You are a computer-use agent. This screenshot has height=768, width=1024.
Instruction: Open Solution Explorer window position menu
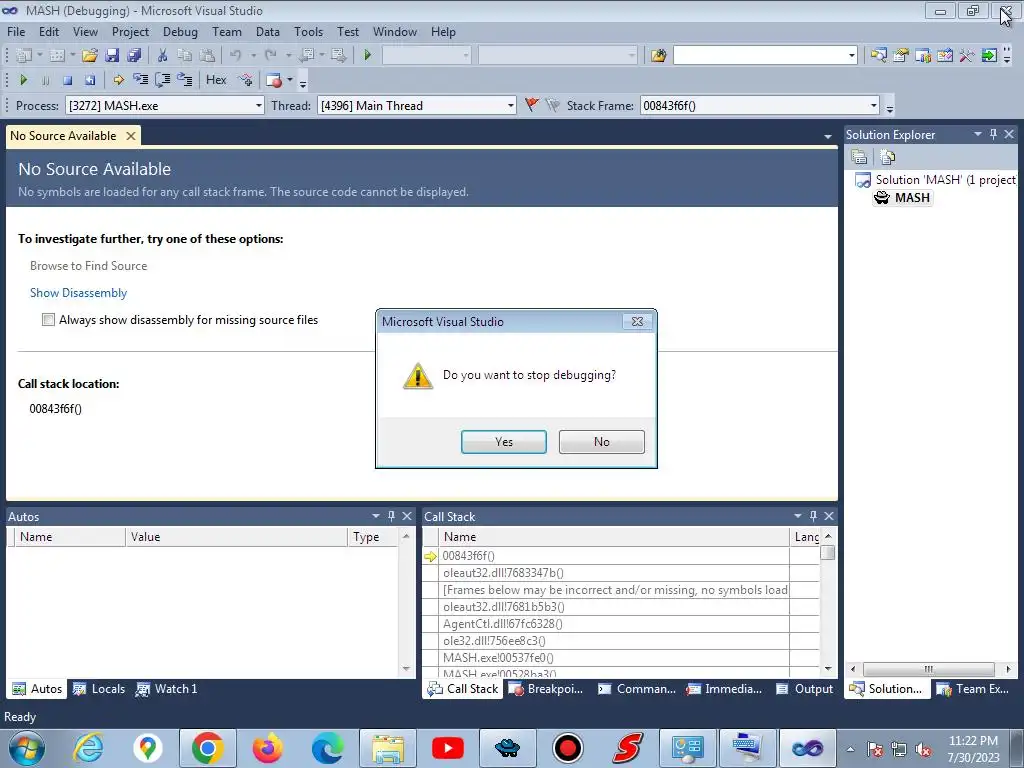pyautogui.click(x=978, y=134)
